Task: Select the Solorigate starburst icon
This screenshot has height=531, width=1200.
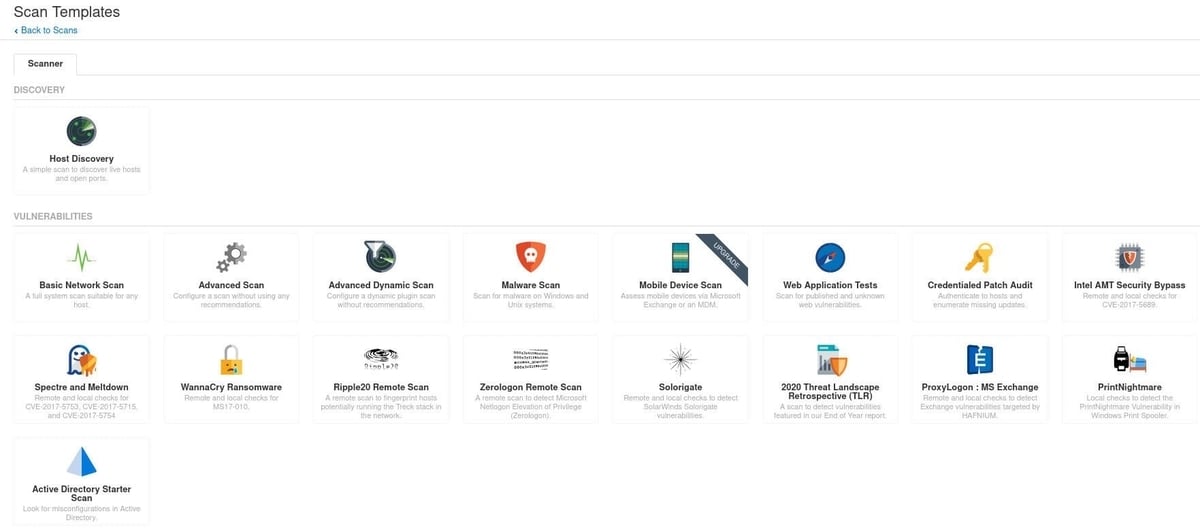Action: pyautogui.click(x=680, y=360)
